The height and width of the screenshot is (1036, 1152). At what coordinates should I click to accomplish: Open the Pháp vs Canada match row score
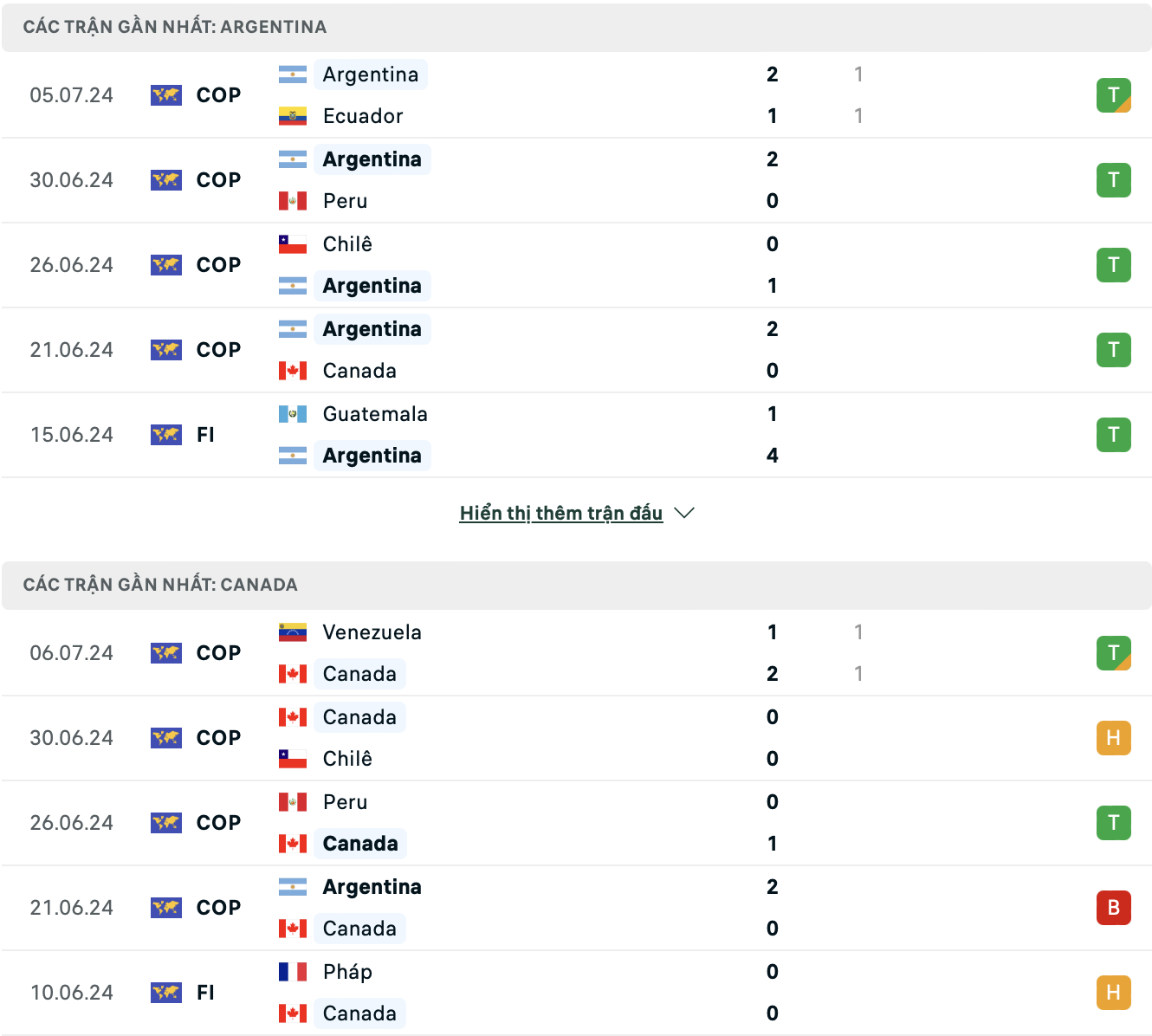pyautogui.click(x=773, y=993)
